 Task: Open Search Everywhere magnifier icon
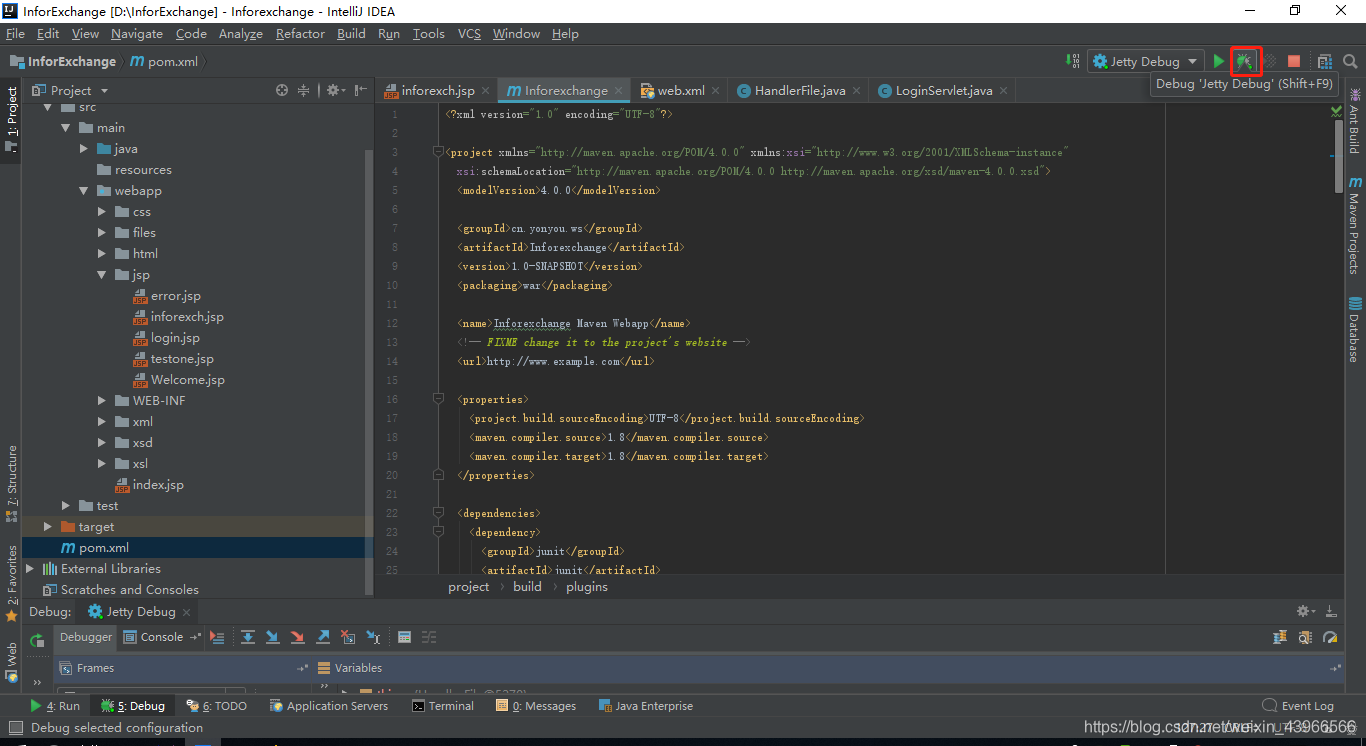(1350, 61)
